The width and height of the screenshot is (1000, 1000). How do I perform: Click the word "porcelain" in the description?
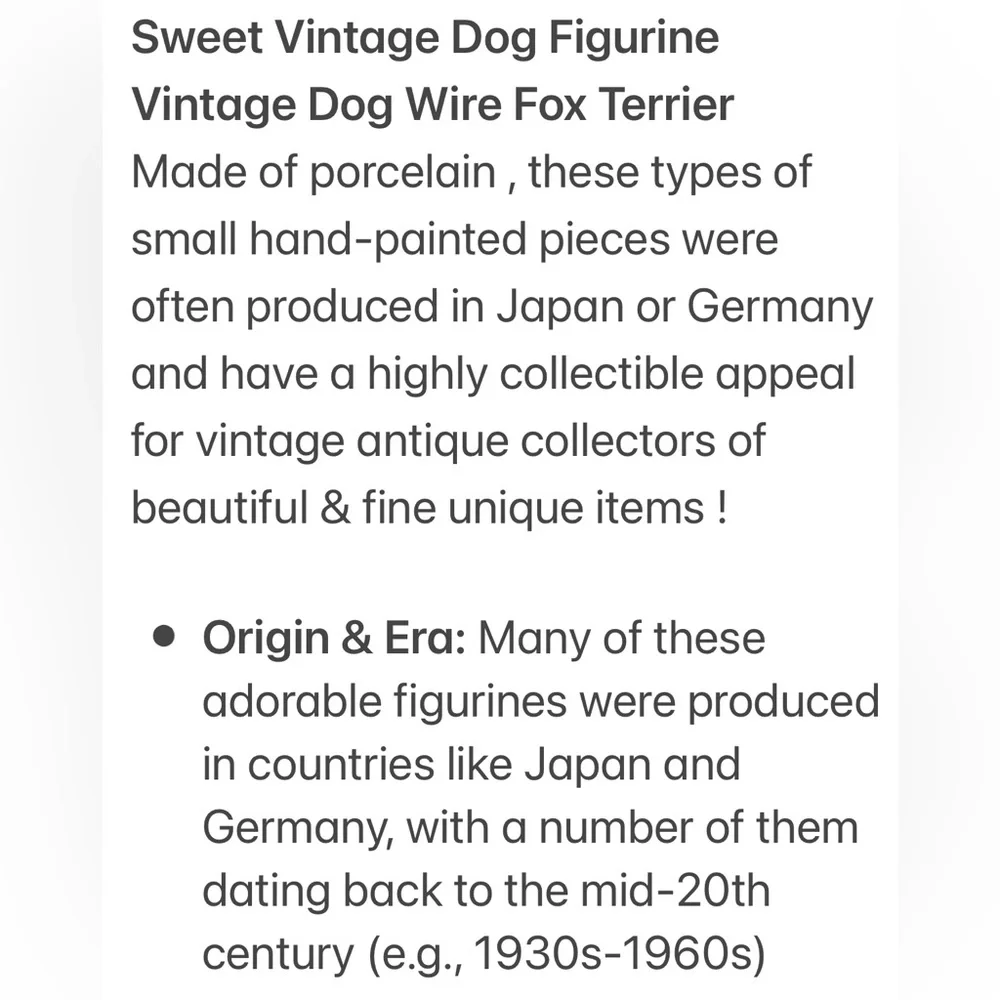click(x=403, y=173)
